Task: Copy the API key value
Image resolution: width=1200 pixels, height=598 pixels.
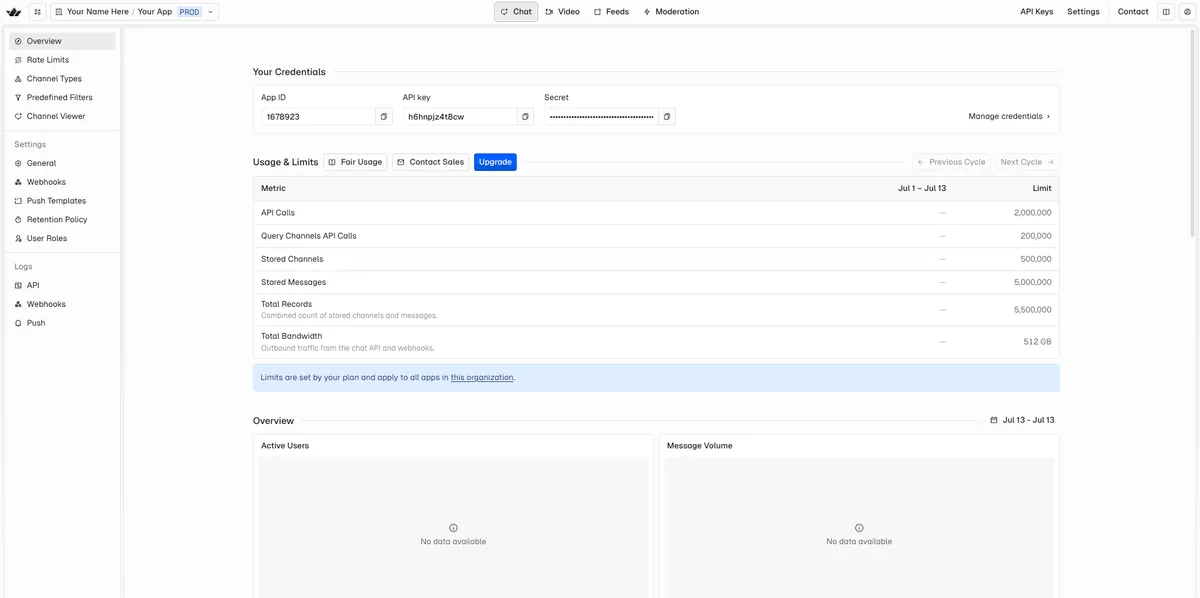Action: tap(525, 117)
